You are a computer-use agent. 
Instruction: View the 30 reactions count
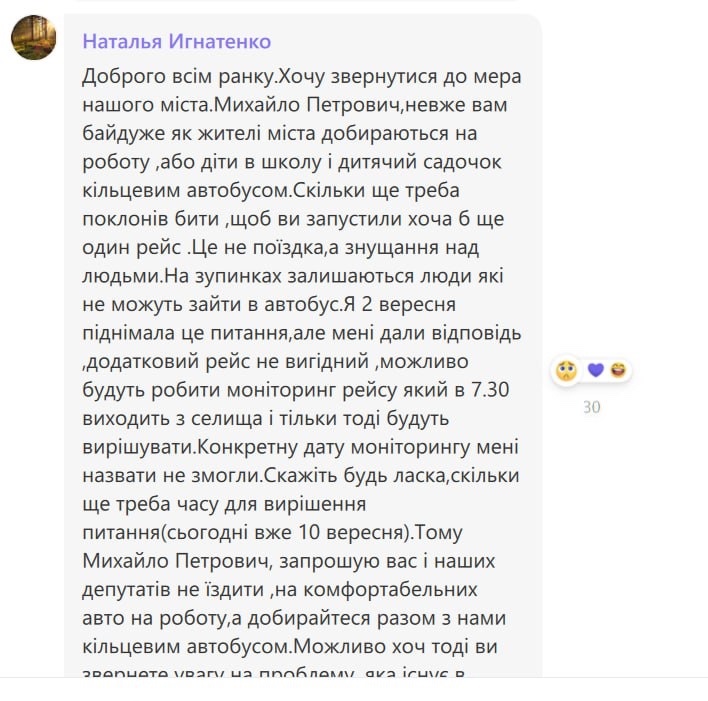(x=592, y=407)
